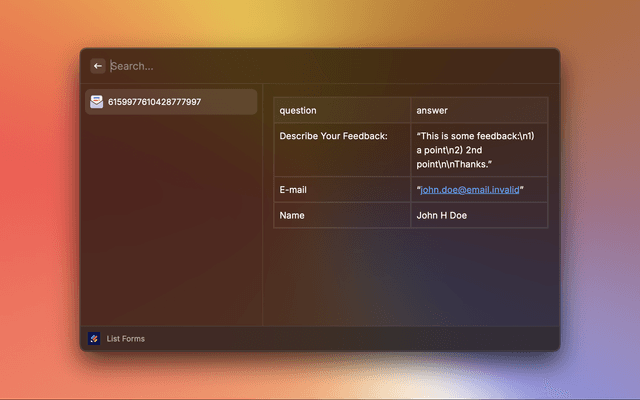Click the back arrow button
Image resolution: width=640 pixels, height=400 pixels.
pos(98,66)
